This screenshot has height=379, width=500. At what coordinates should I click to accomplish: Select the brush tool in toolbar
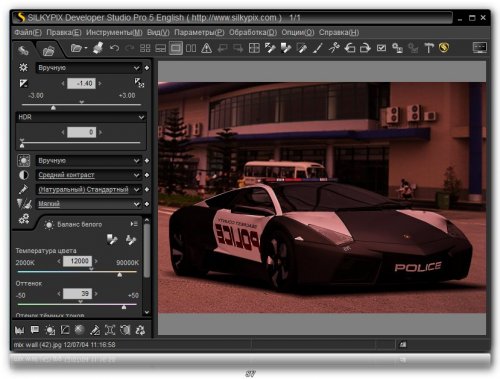(x=318, y=48)
